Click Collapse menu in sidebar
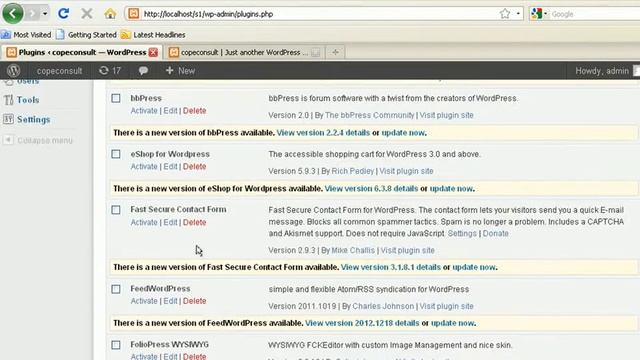This screenshot has width=640, height=360. pos(39,140)
